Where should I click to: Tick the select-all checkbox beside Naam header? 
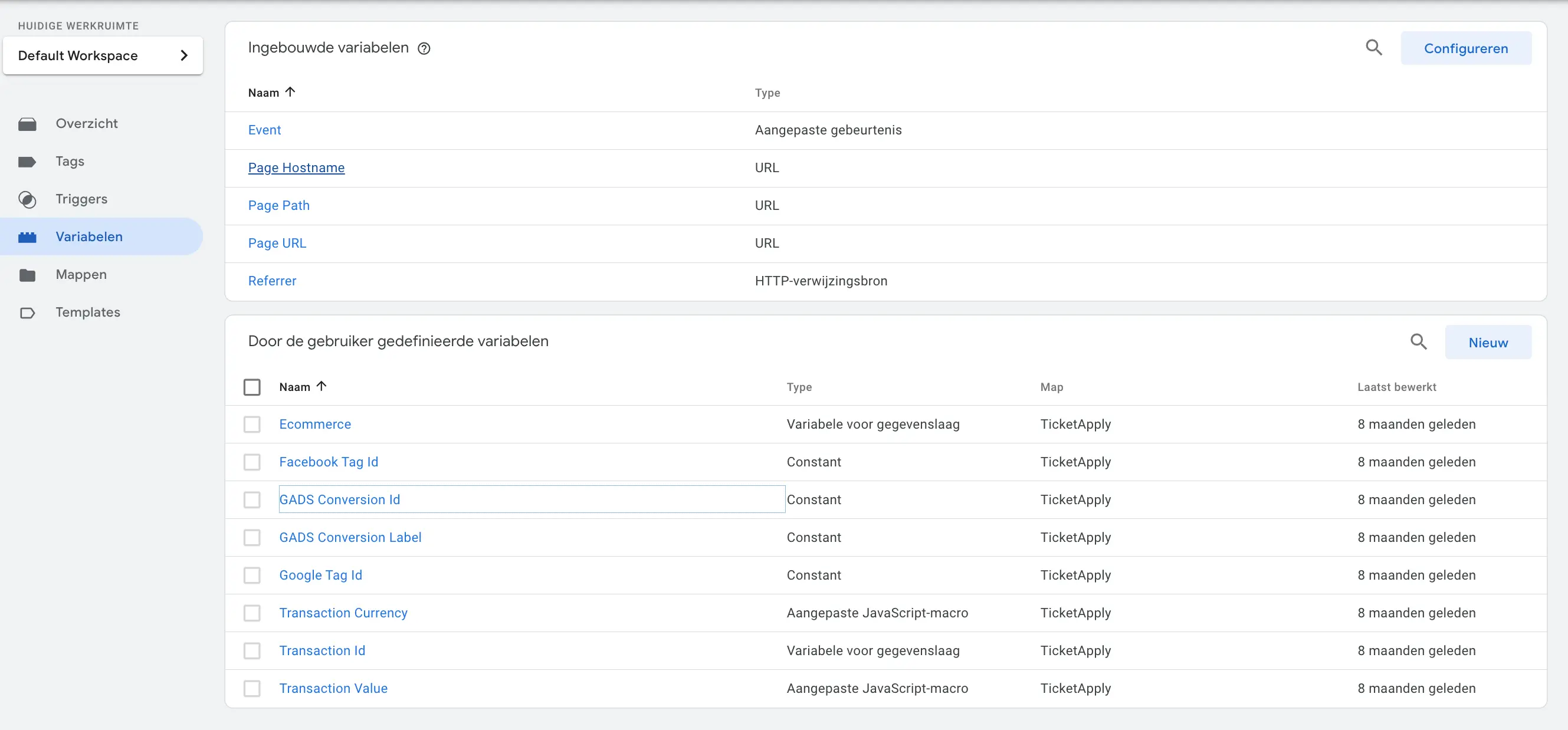pyautogui.click(x=252, y=387)
